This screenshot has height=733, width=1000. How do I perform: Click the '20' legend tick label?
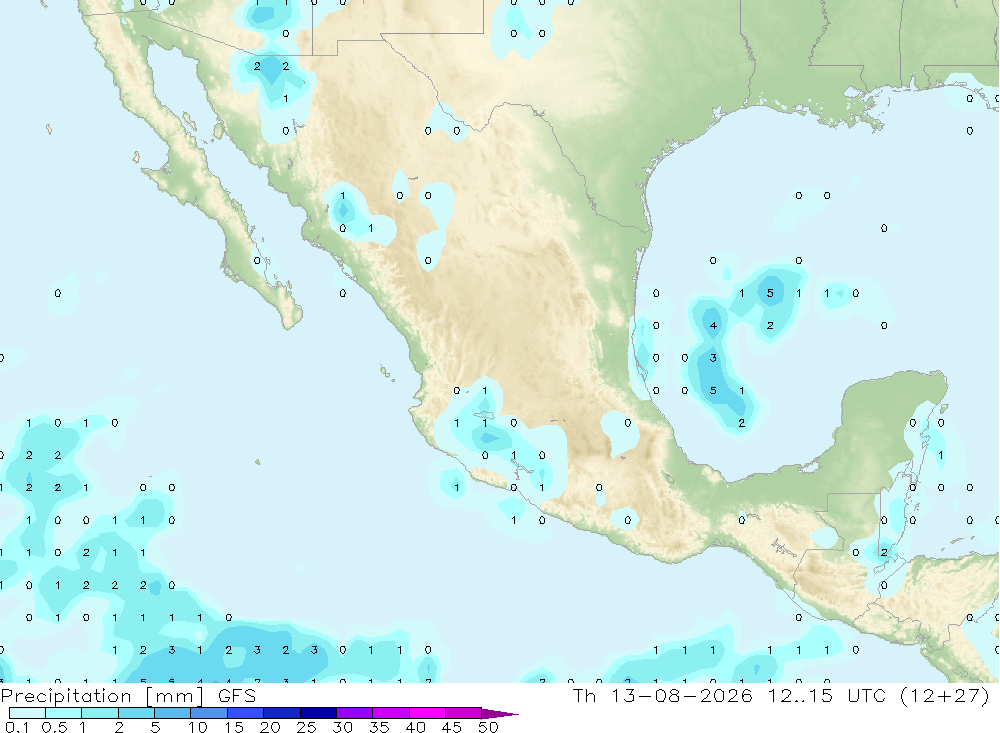[x=270, y=727]
